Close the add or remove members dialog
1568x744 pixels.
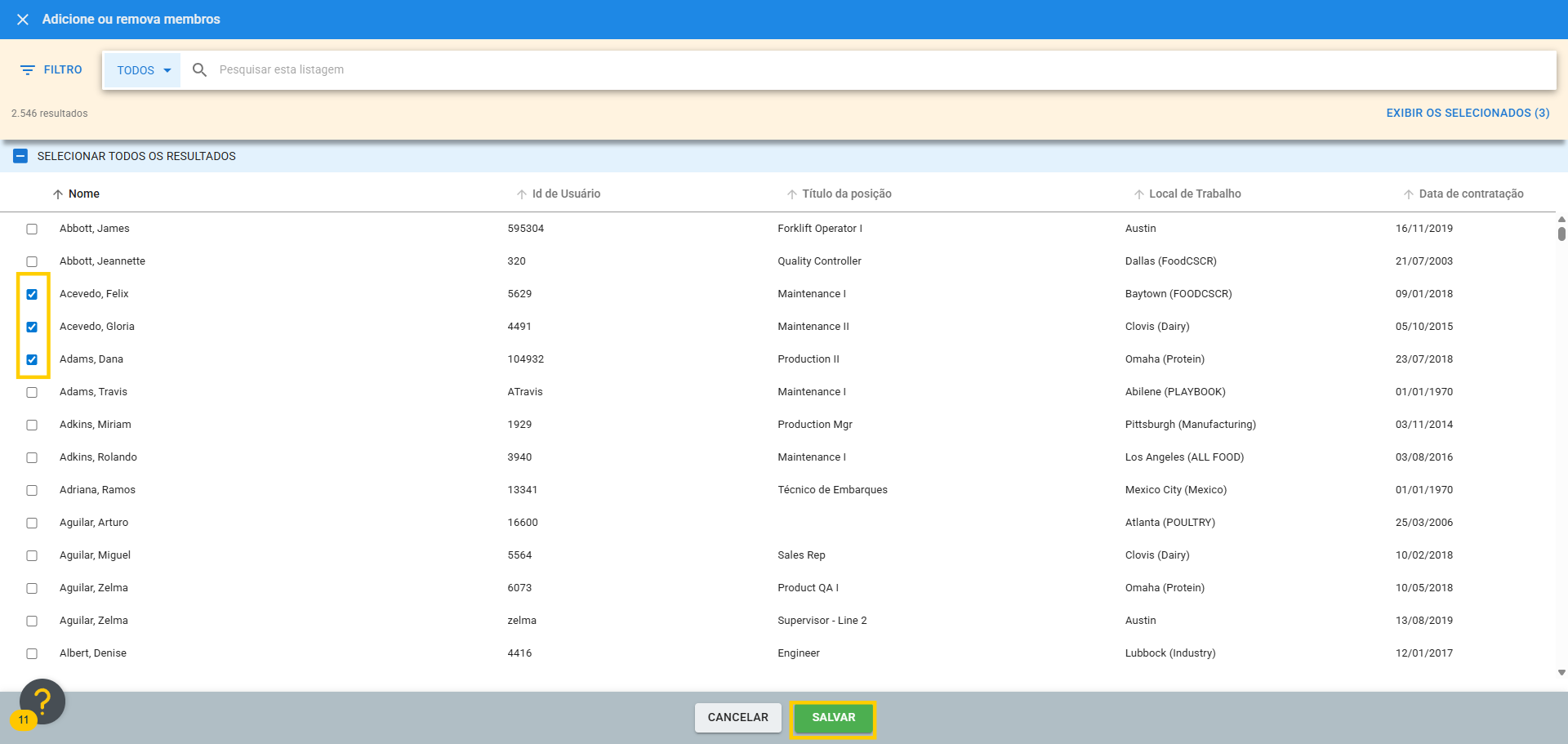23,20
